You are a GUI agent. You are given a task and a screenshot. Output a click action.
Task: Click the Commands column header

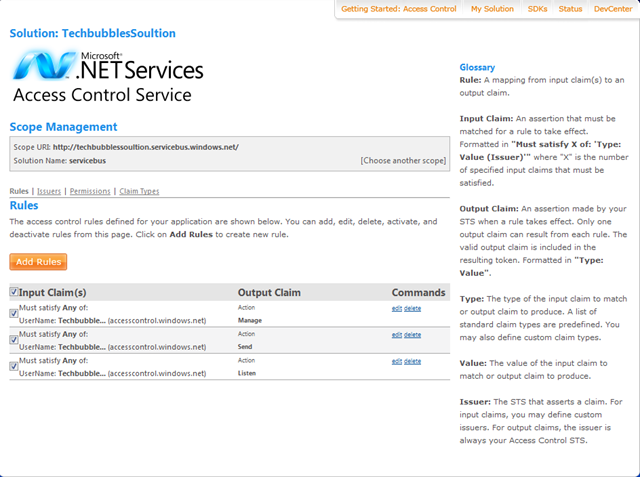coord(418,293)
